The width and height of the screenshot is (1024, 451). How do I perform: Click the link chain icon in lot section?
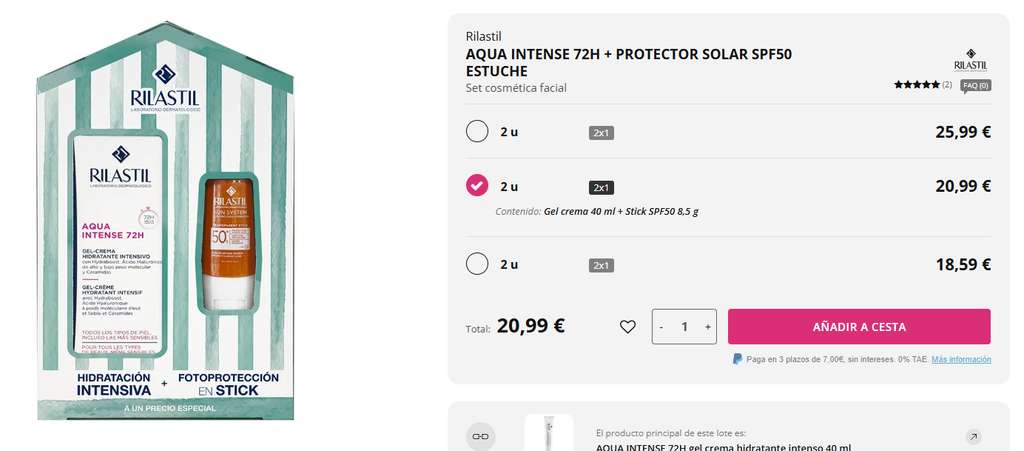tap(481, 436)
